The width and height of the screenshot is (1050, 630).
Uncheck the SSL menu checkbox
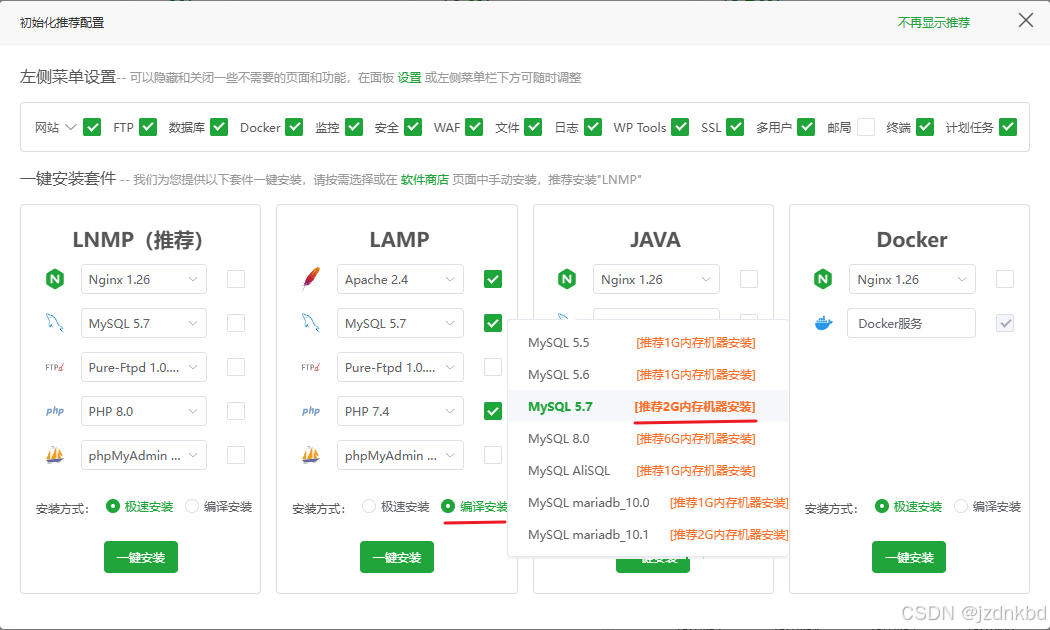(x=735, y=127)
